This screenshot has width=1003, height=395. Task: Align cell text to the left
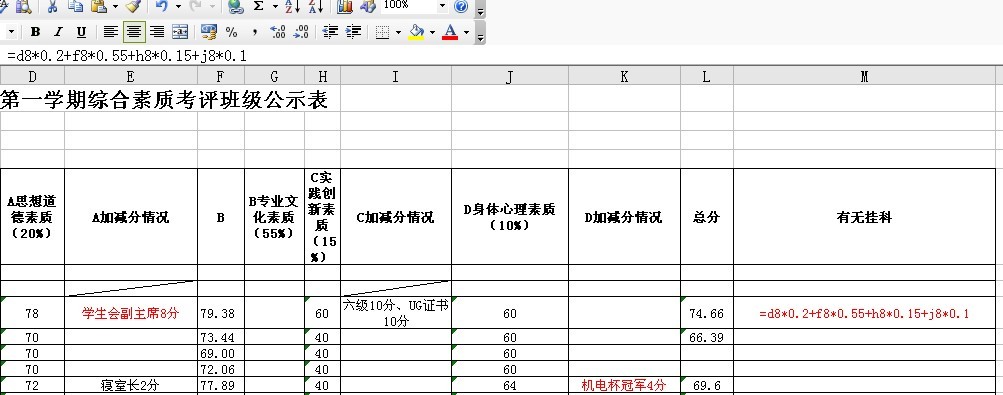click(111, 31)
